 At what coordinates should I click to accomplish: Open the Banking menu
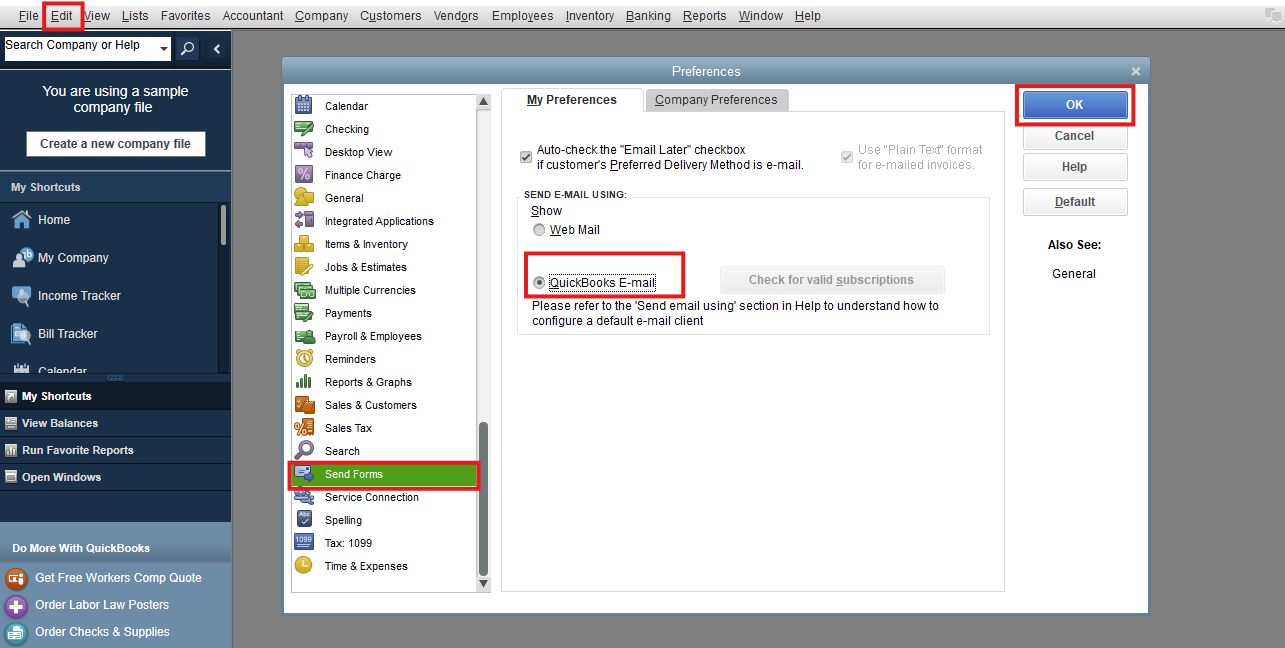648,16
